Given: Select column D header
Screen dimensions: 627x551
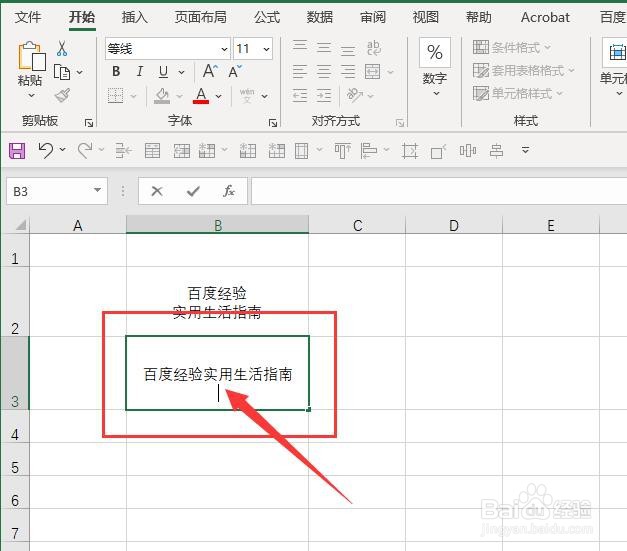Looking at the screenshot, I should click(x=454, y=225).
